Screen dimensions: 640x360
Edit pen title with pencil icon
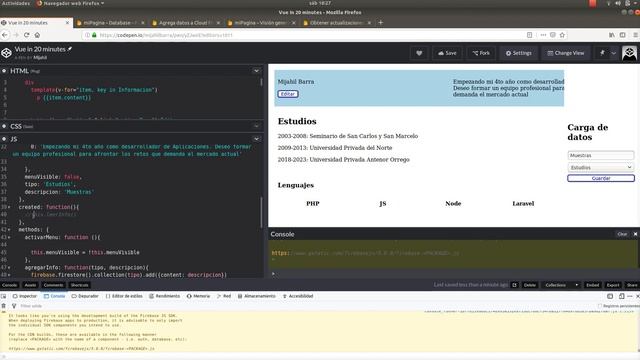70,49
